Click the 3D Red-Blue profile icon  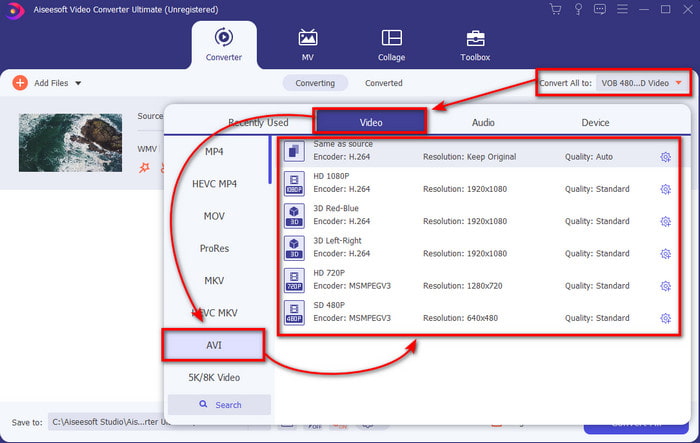294,216
